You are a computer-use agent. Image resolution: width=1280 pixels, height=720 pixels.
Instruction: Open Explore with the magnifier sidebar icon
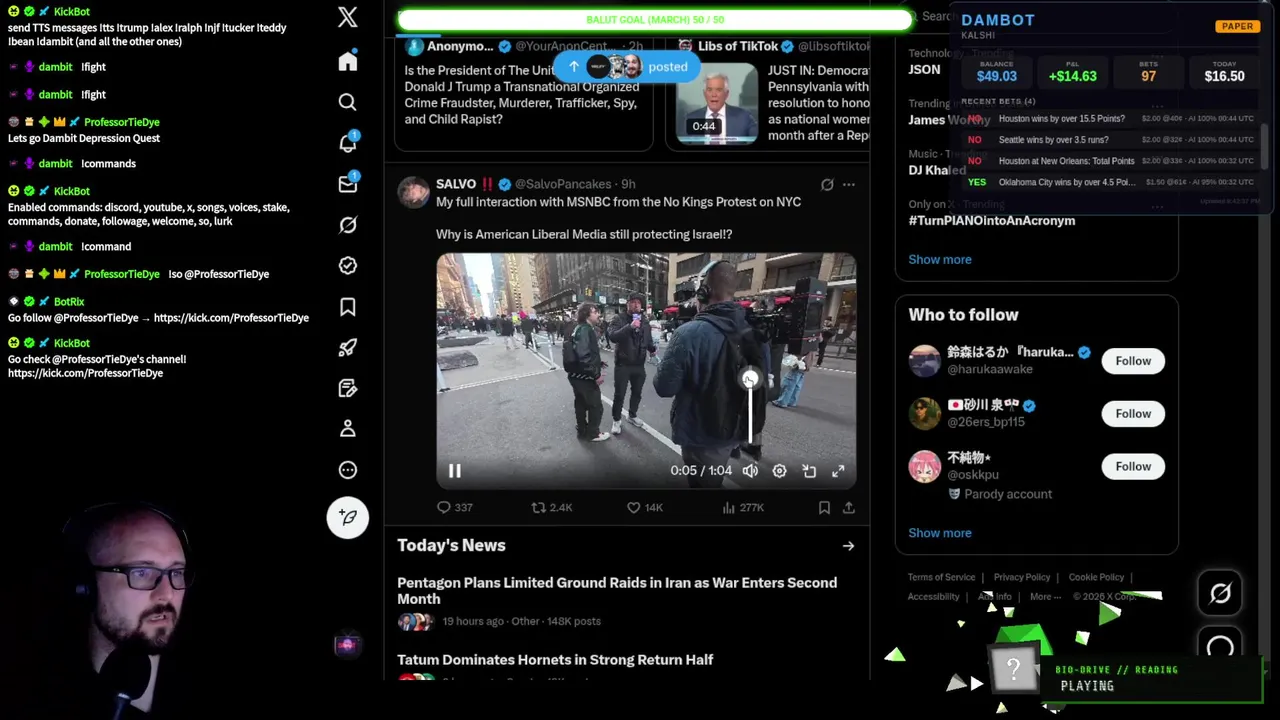[x=347, y=102]
